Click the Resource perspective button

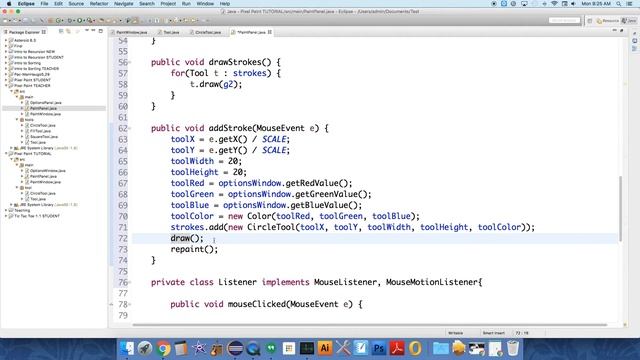(607, 21)
